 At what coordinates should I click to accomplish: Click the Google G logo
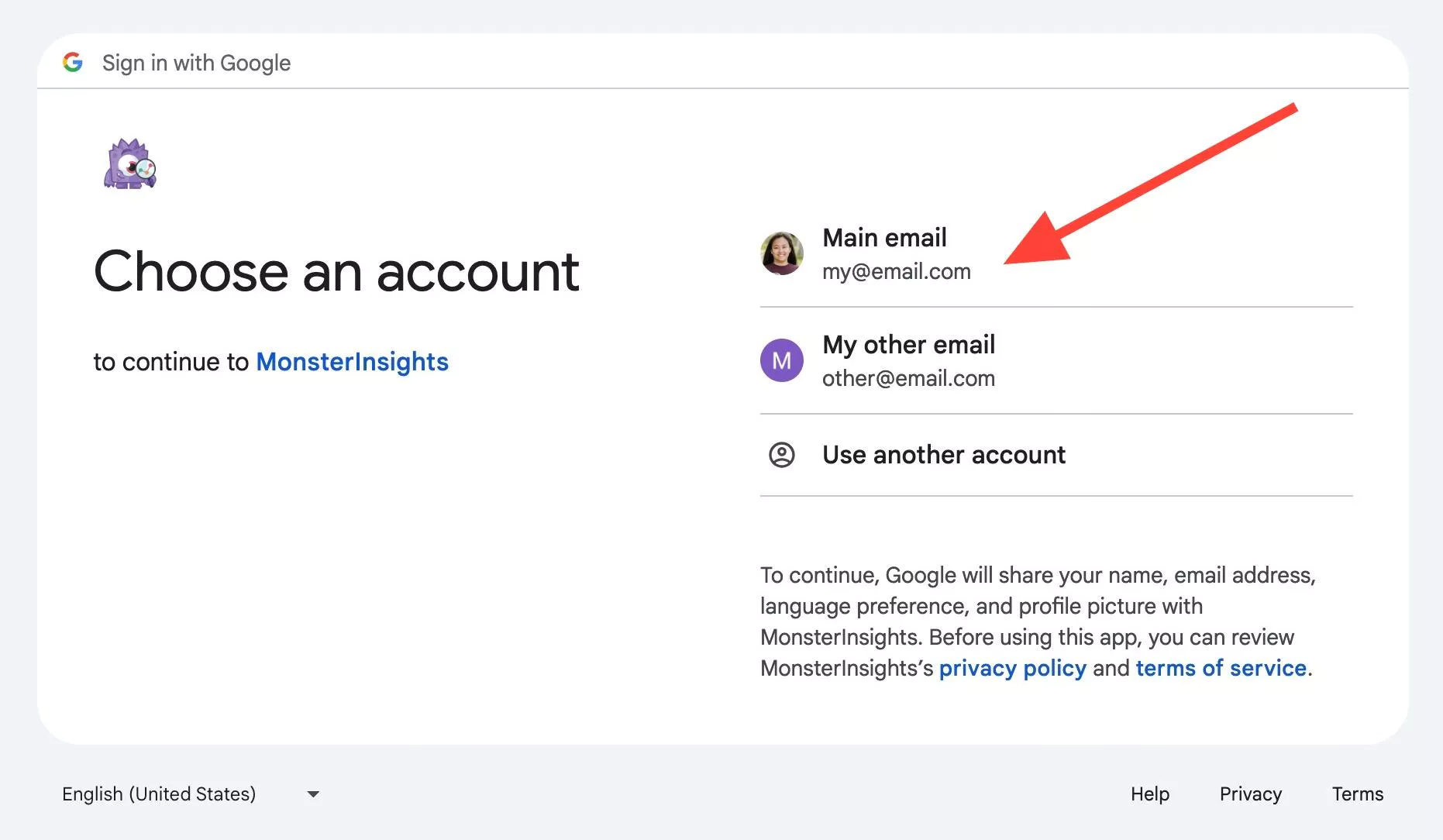click(x=74, y=63)
